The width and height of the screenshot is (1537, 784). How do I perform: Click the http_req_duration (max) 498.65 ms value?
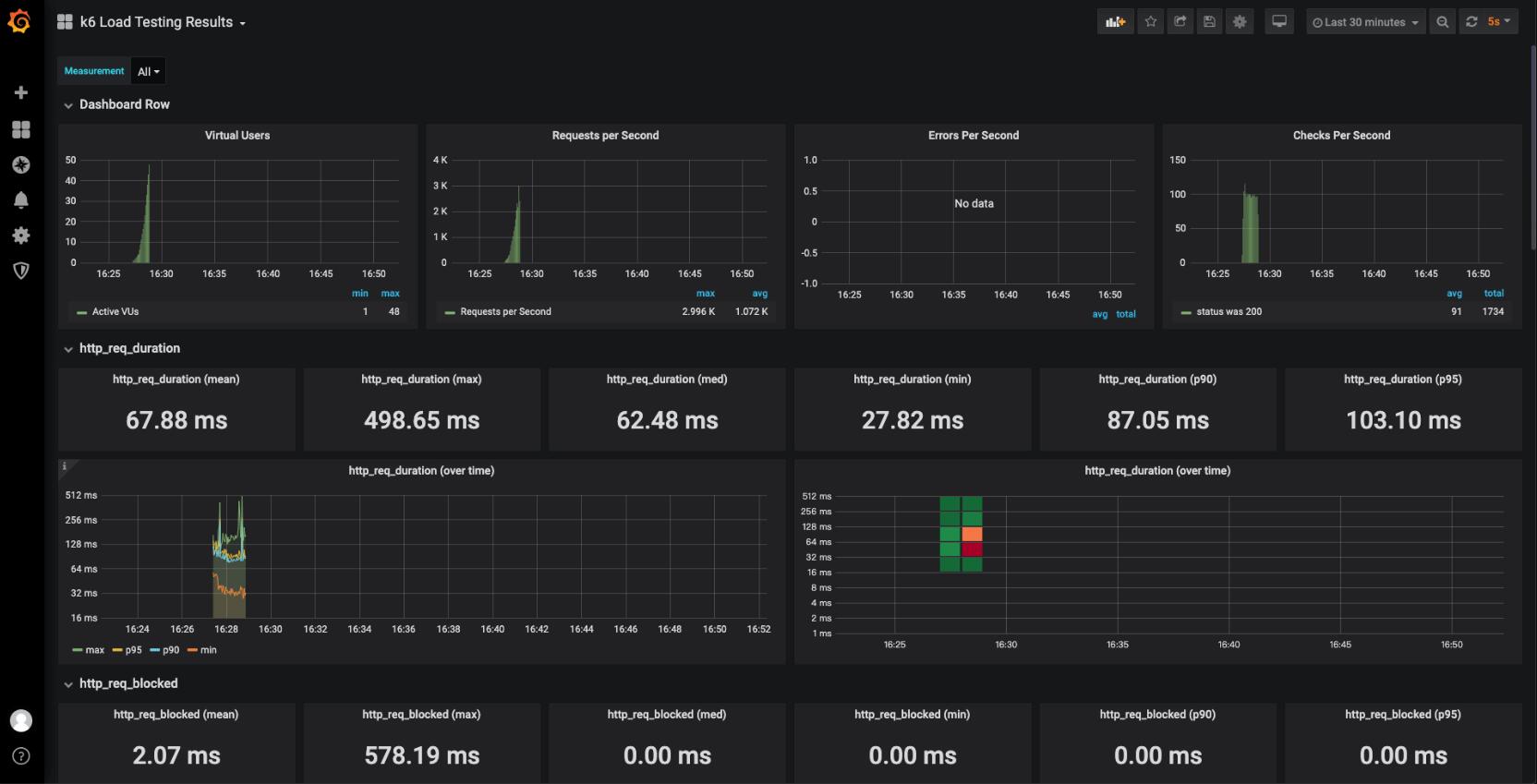422,421
